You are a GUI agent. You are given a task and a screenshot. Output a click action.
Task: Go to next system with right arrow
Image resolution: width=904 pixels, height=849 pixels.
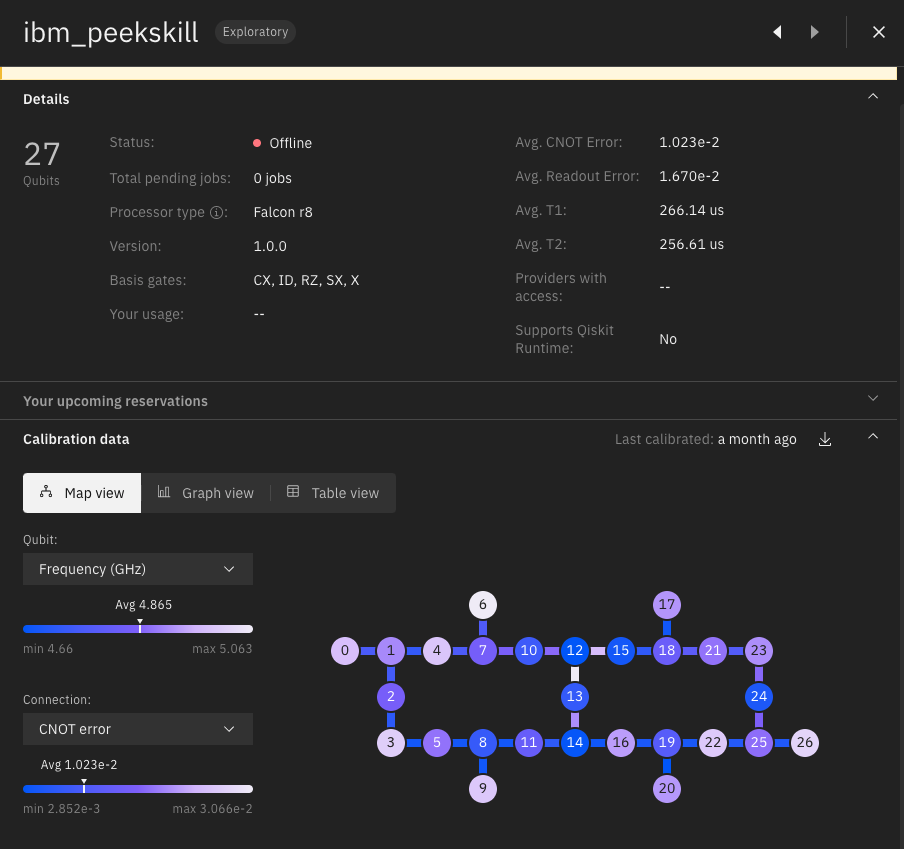pyautogui.click(x=815, y=32)
